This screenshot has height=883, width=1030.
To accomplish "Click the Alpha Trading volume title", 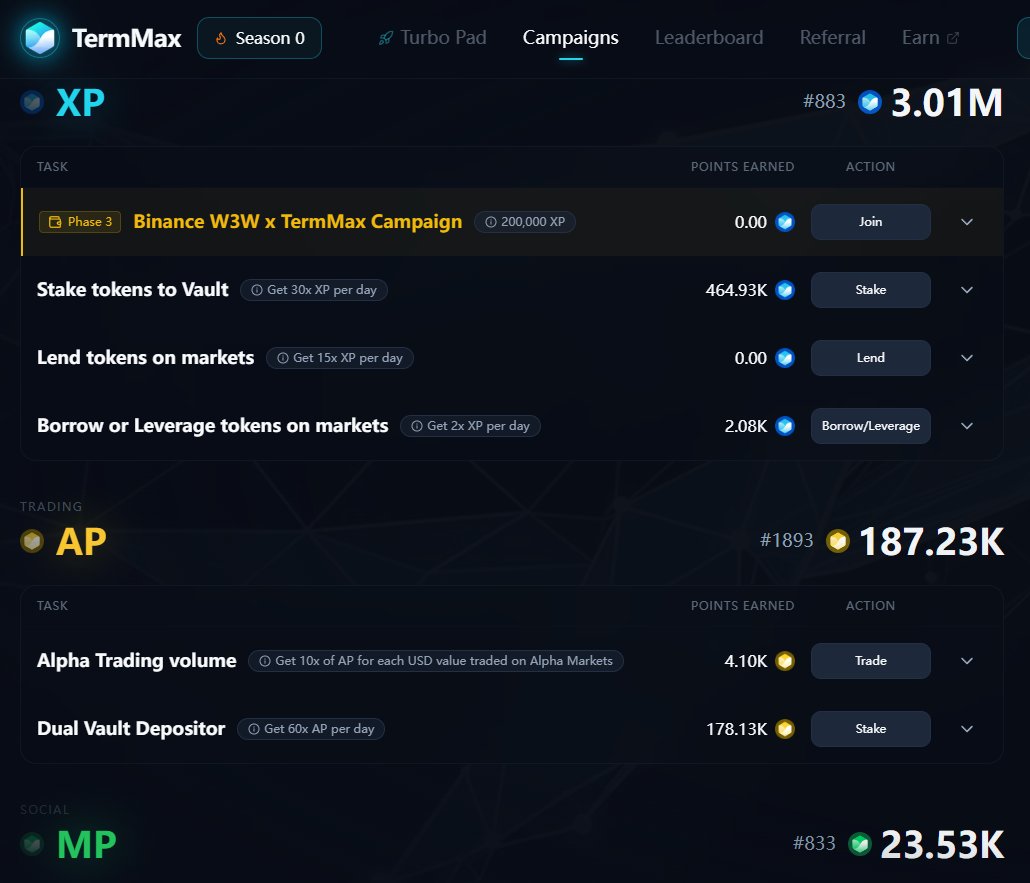I will pyautogui.click(x=137, y=661).
